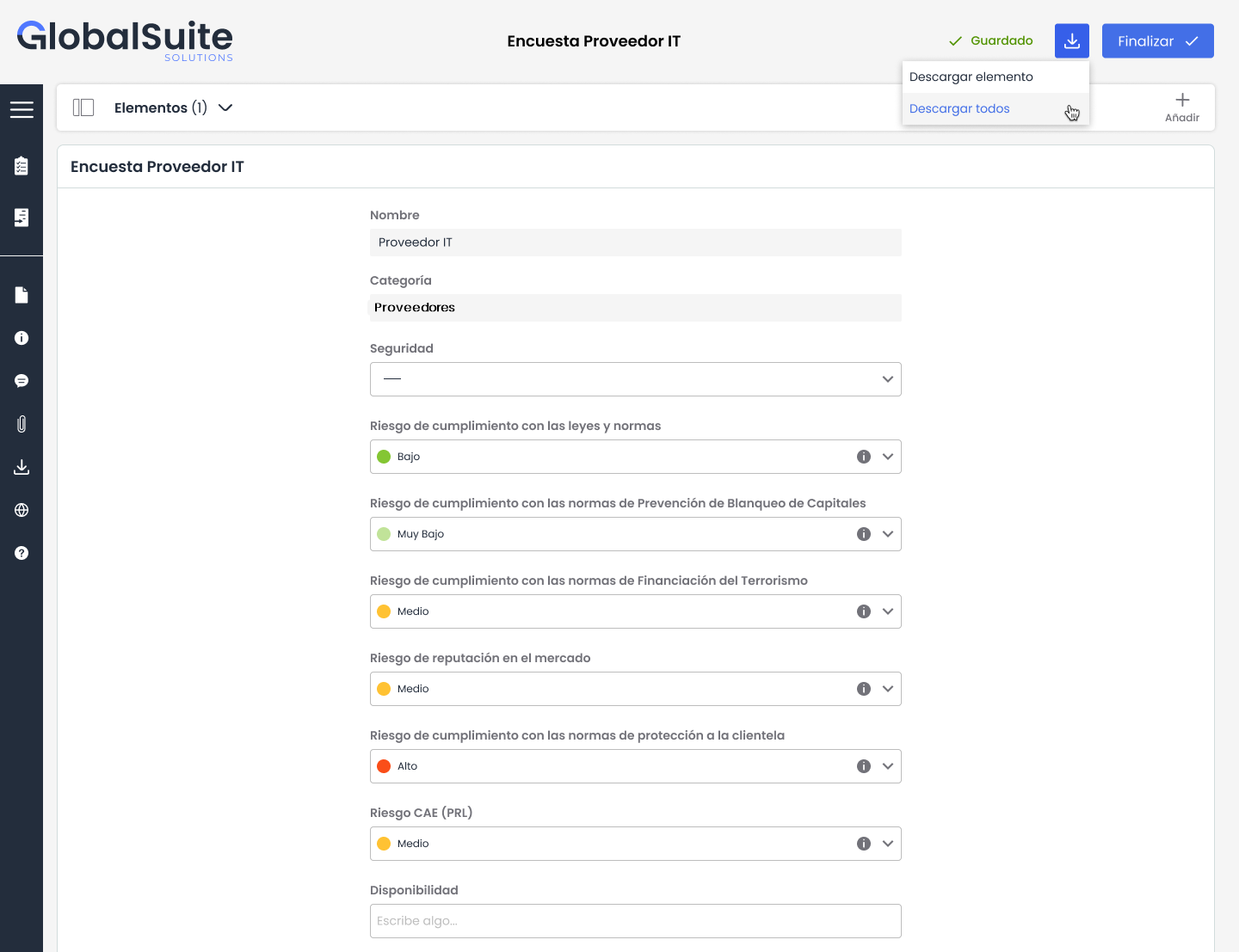Open the Financiación del Terrorismo risk dropdown
This screenshot has width=1239, height=952.
pos(887,611)
